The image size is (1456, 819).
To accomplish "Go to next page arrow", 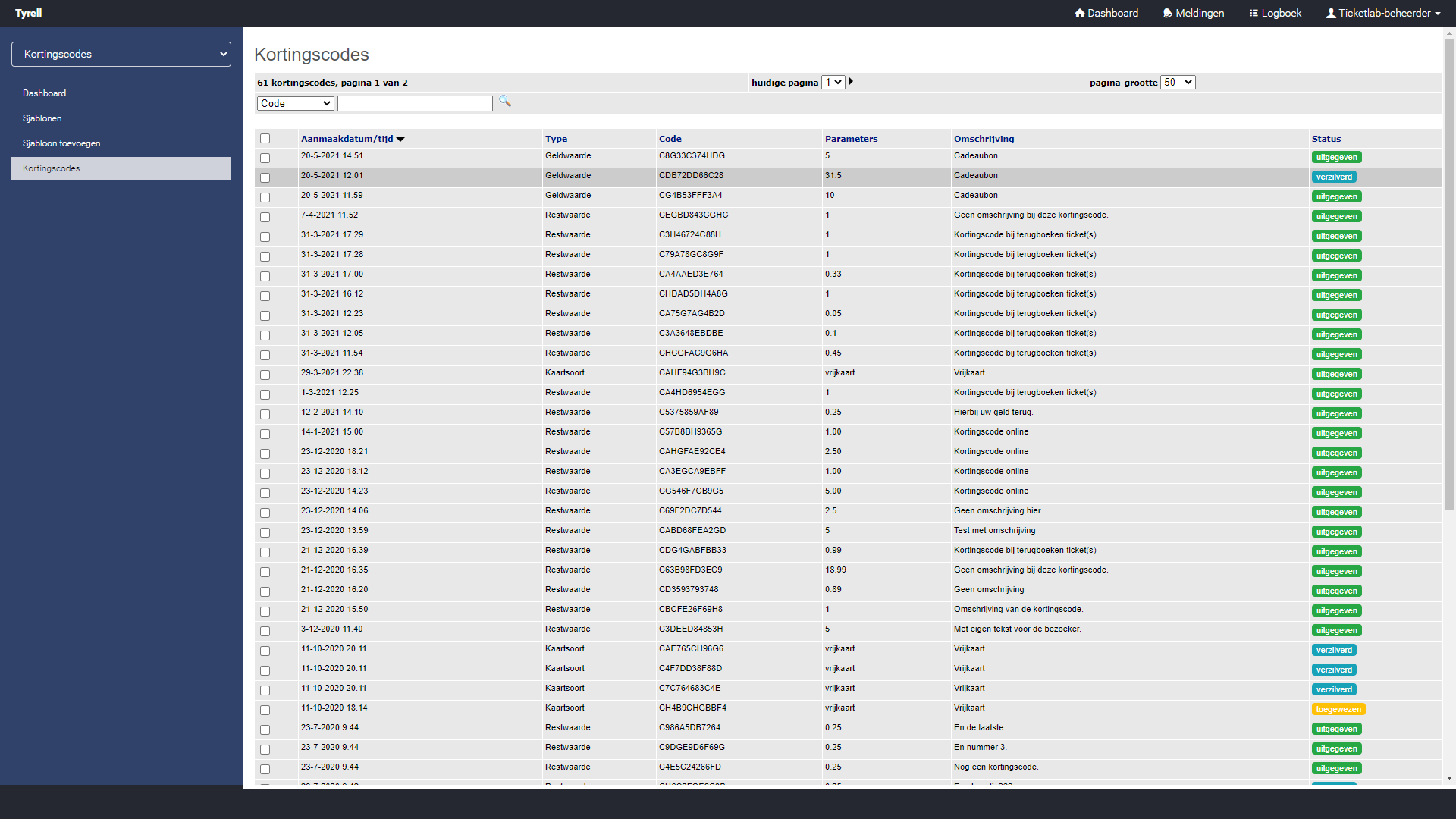I will [851, 82].
